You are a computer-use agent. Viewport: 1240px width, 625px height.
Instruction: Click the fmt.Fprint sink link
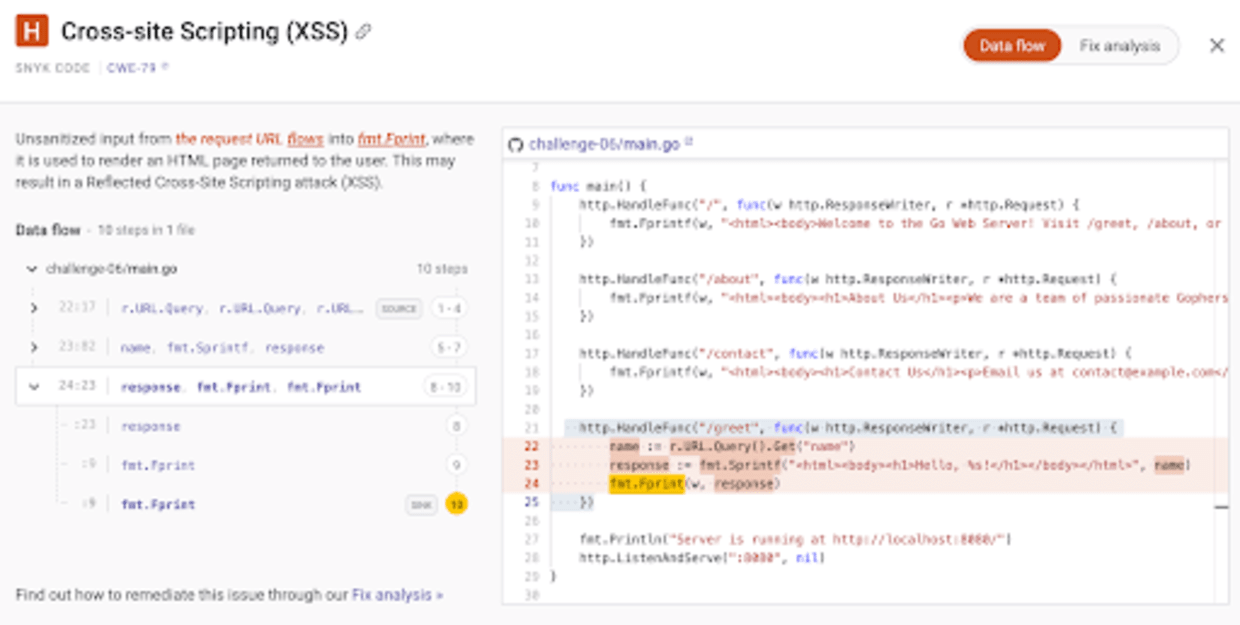point(391,139)
